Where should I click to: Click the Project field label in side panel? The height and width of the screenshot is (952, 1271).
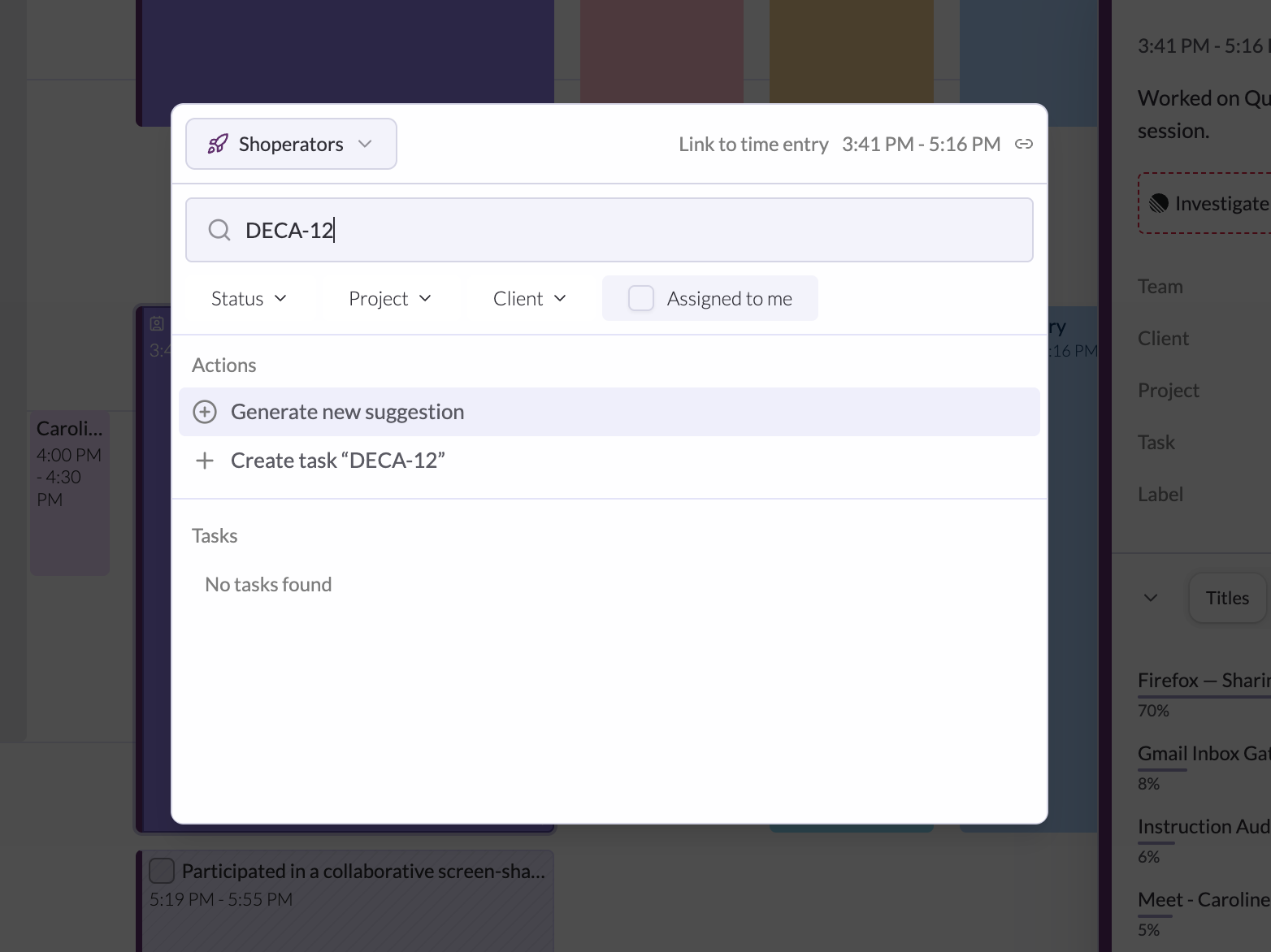(1169, 391)
